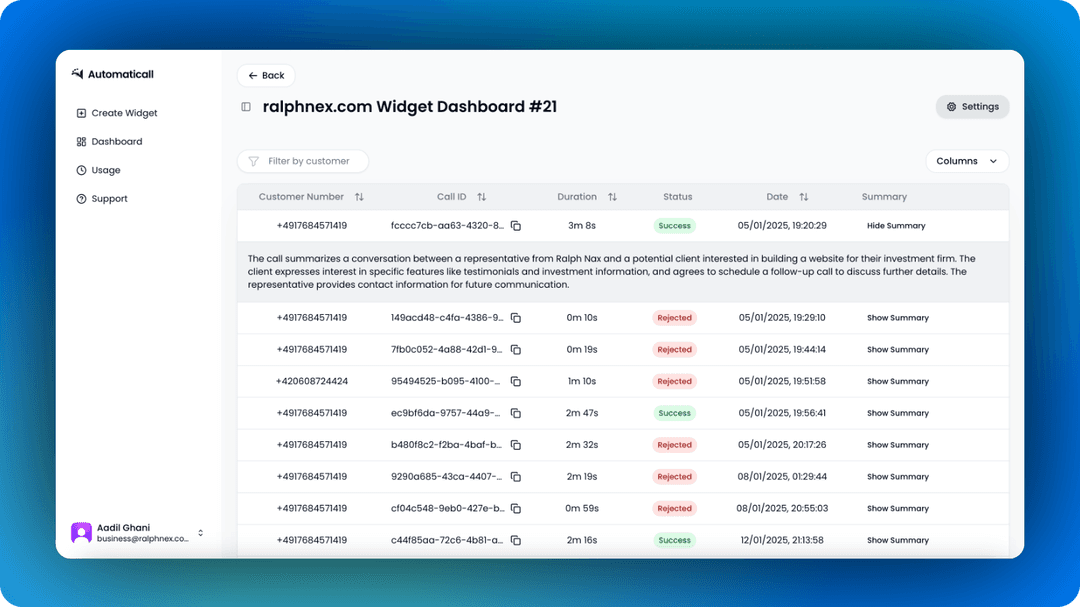This screenshot has height=607, width=1080.
Task: Click the Automaticall logo icon
Action: 78,73
